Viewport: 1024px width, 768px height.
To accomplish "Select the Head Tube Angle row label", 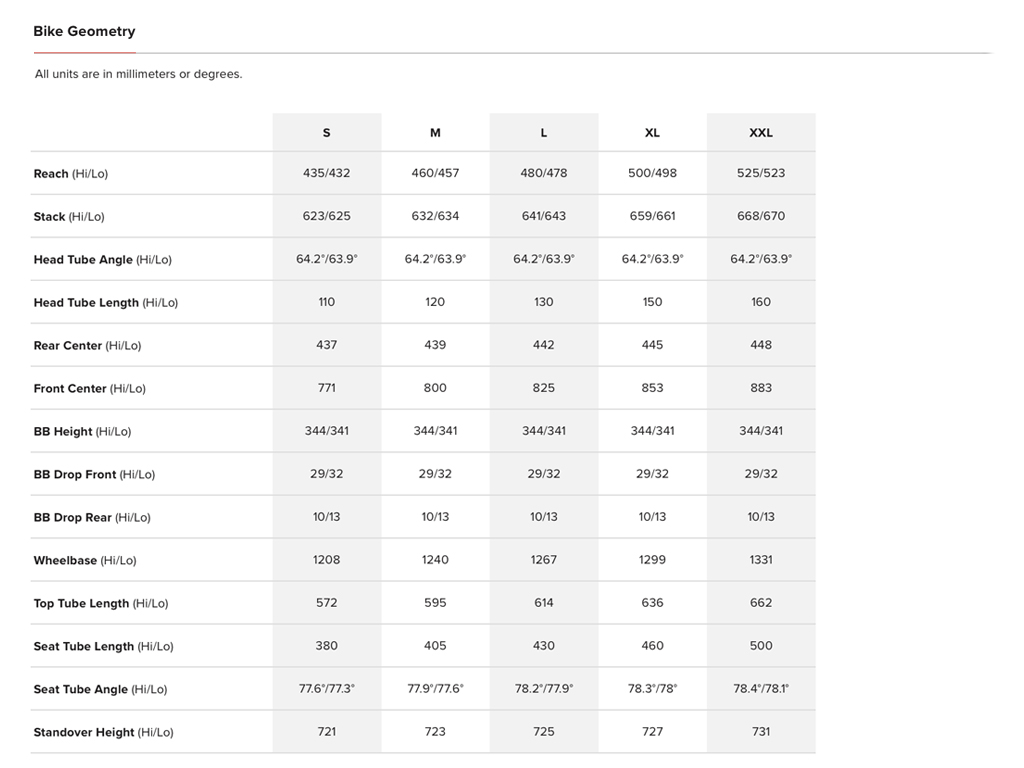I will coord(102,260).
